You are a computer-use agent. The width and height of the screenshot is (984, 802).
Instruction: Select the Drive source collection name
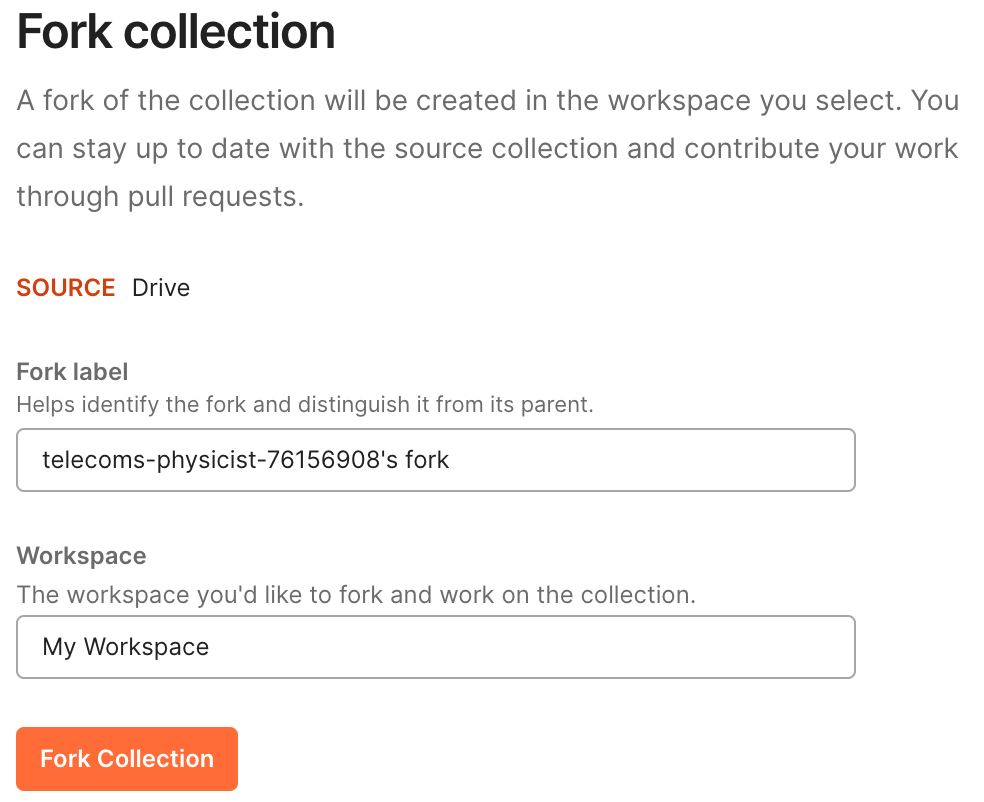coord(161,288)
